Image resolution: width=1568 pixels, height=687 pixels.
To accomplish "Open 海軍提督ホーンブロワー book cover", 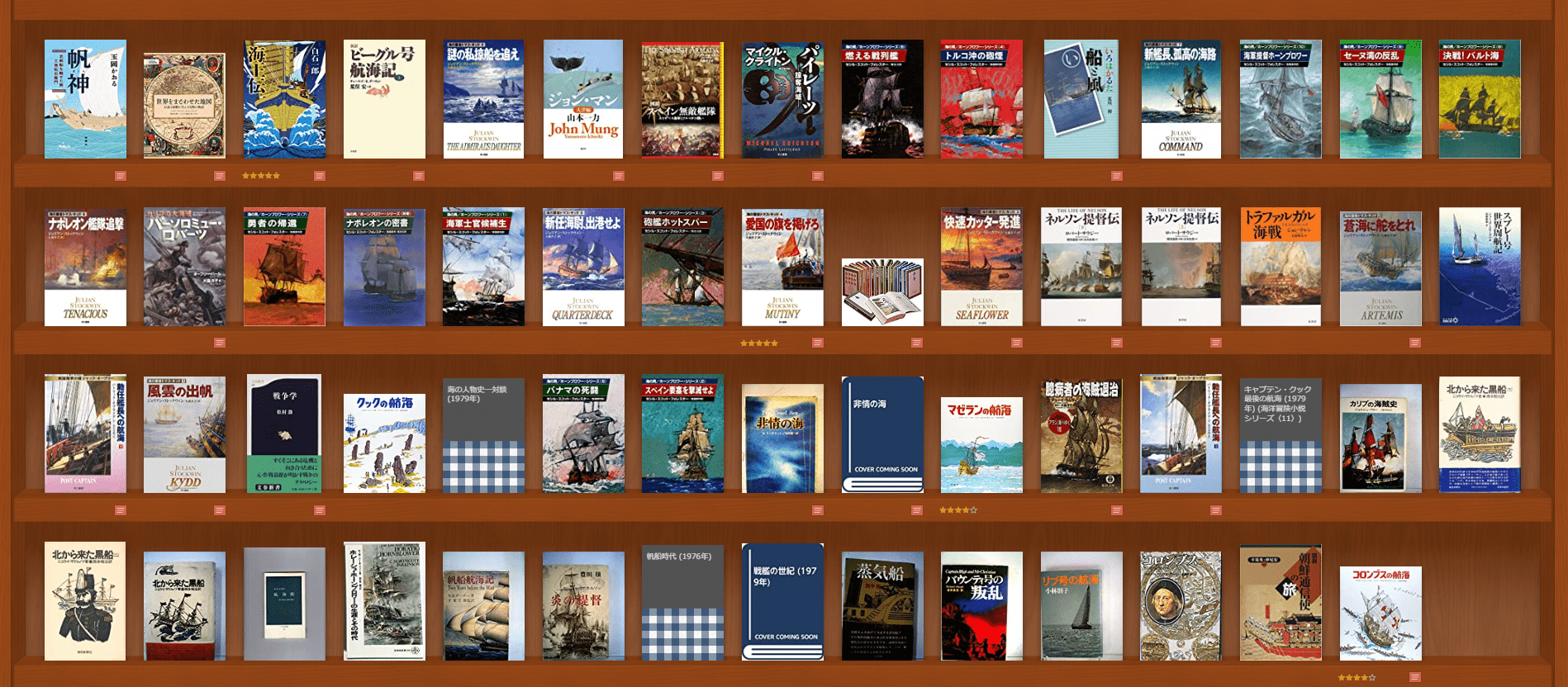I will tap(1281, 99).
